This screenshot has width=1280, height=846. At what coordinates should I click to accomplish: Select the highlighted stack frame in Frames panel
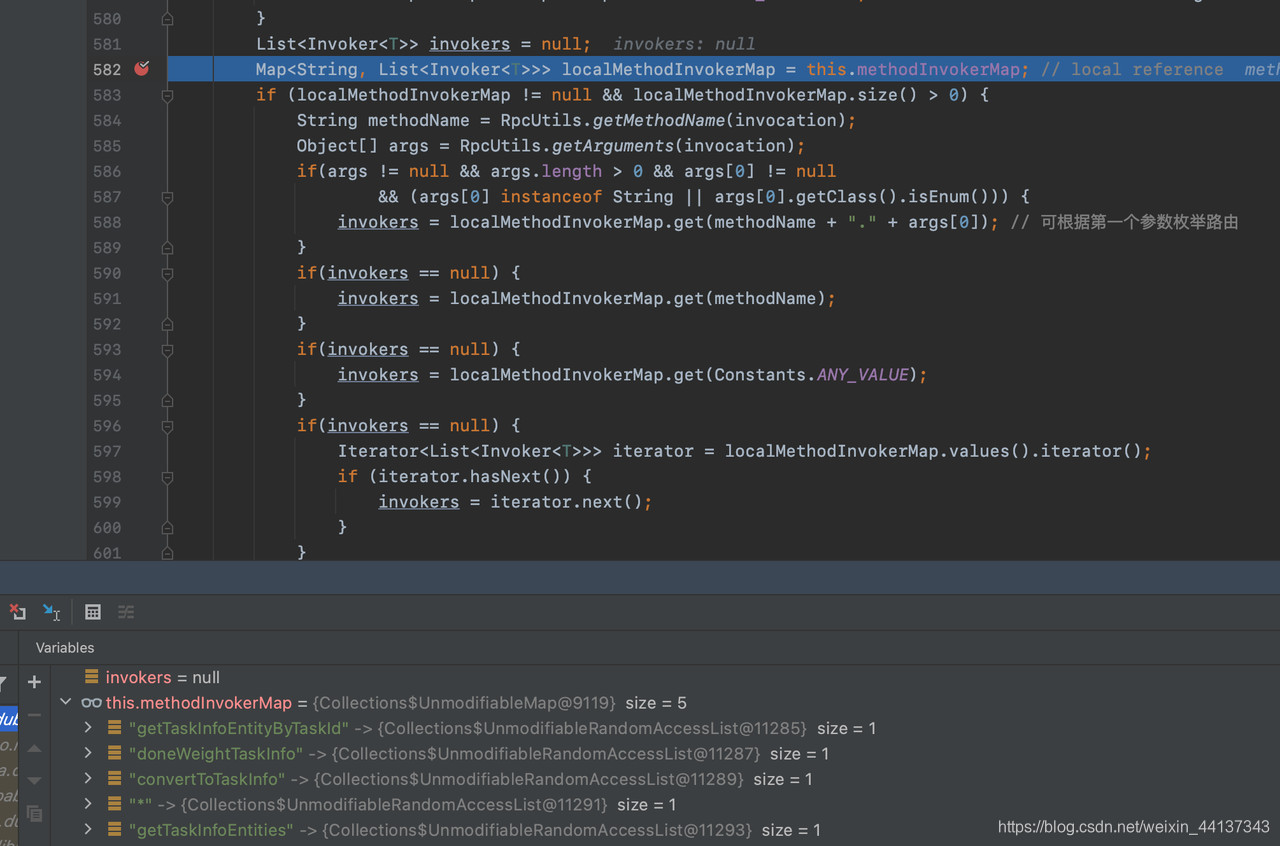pos(9,719)
